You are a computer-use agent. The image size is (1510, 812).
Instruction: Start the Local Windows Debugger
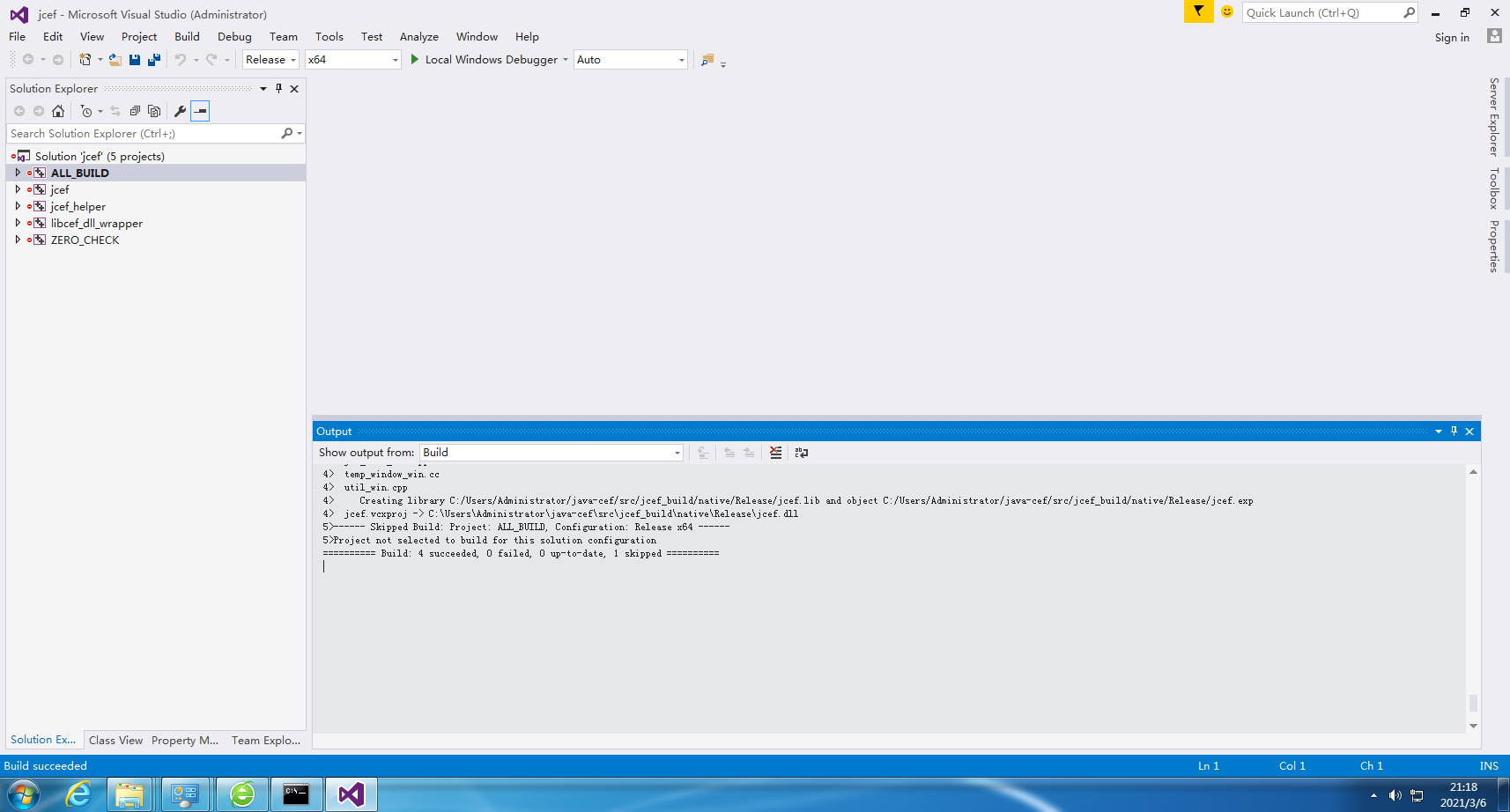coord(483,60)
